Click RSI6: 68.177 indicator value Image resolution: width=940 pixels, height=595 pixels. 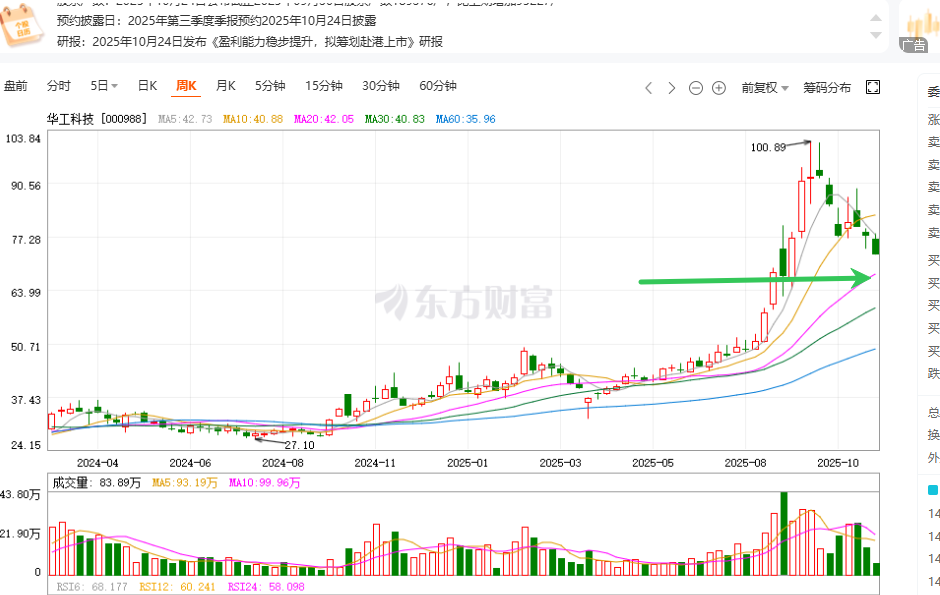[92, 587]
